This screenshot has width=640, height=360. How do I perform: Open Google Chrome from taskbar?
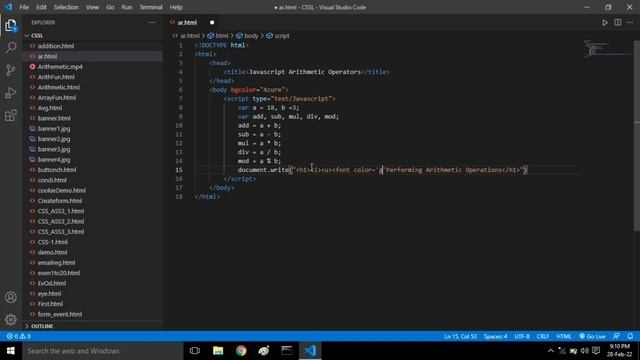[241, 351]
